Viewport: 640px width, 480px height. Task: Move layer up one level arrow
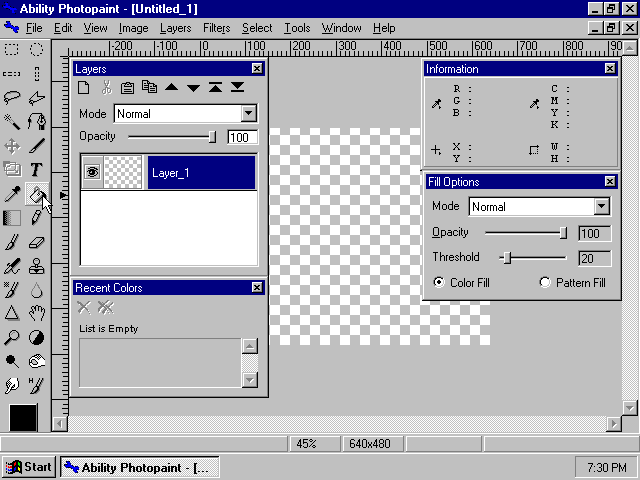tap(171, 87)
